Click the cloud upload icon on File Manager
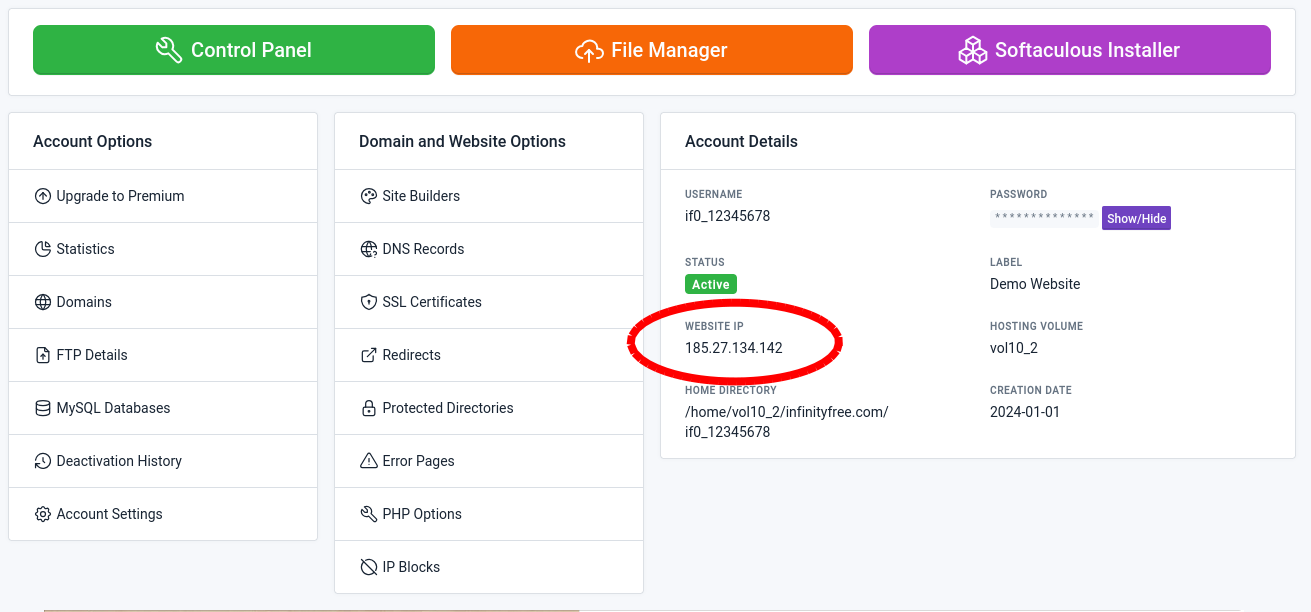The width and height of the screenshot is (1311, 612). pyautogui.click(x=589, y=50)
